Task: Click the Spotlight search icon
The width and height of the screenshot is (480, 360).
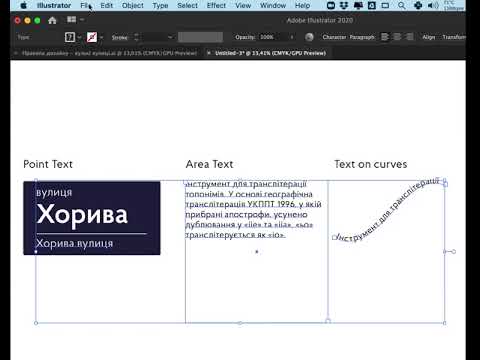Action: pyautogui.click(x=402, y=6)
